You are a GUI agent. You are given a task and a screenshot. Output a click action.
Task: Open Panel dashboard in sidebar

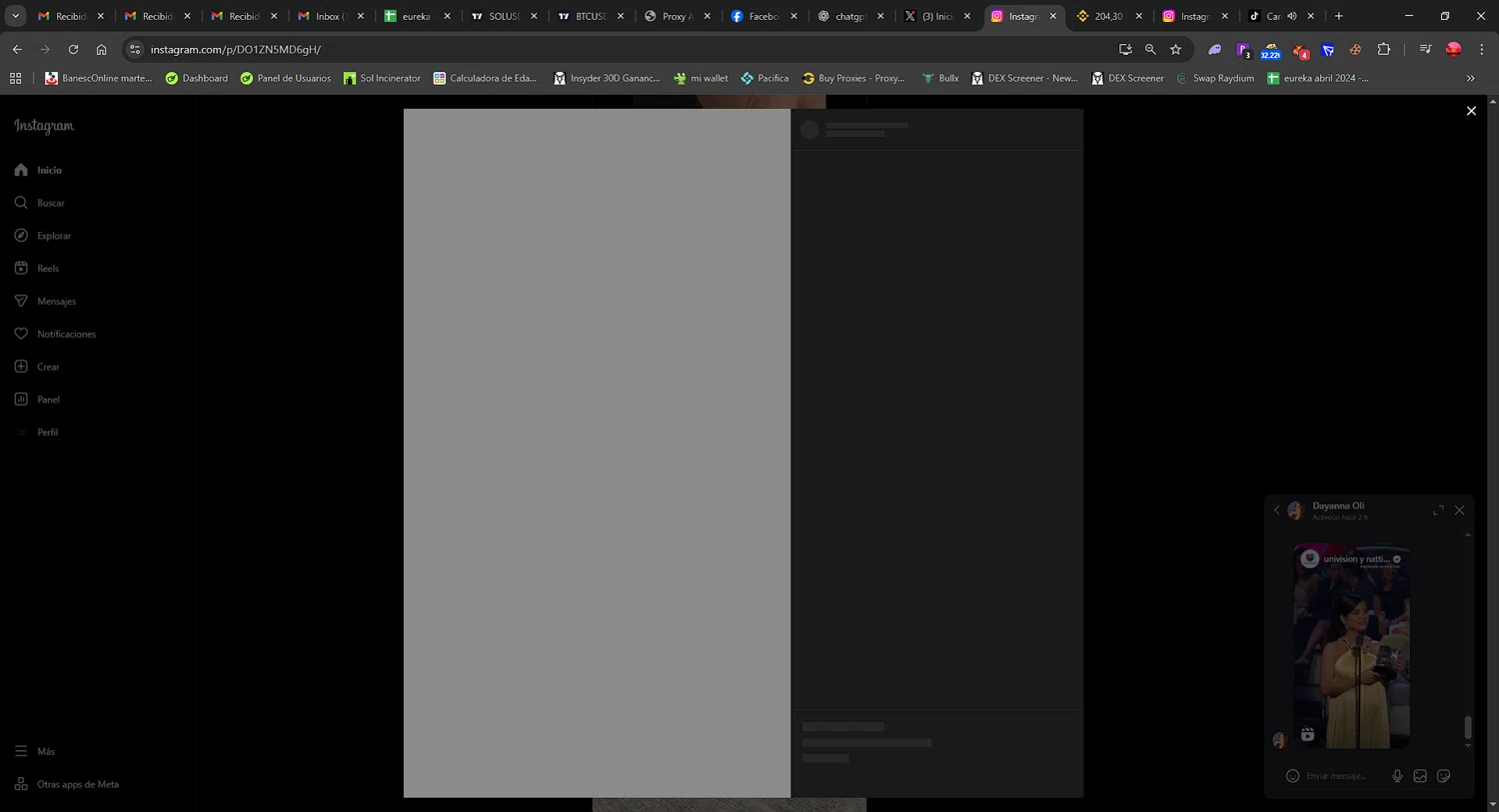tap(37, 400)
